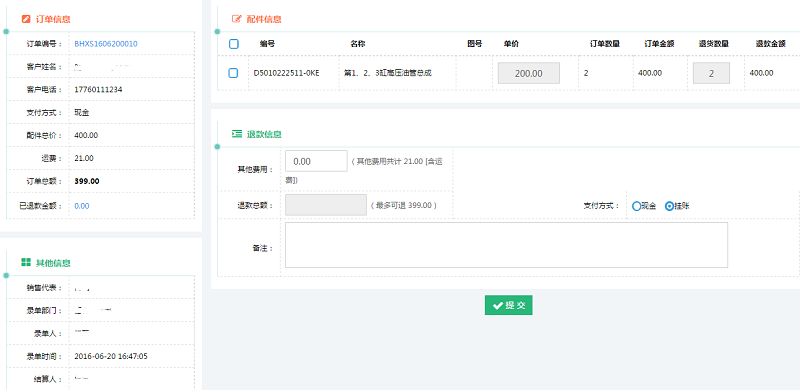Click part name 第1、2、3缸高压油管总成
The width and height of the screenshot is (800, 390).
click(388, 73)
